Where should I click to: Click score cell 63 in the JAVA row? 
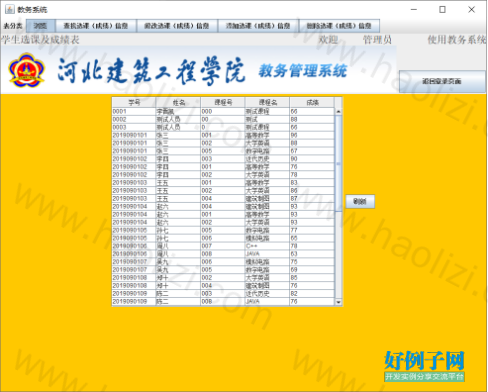click(312, 254)
